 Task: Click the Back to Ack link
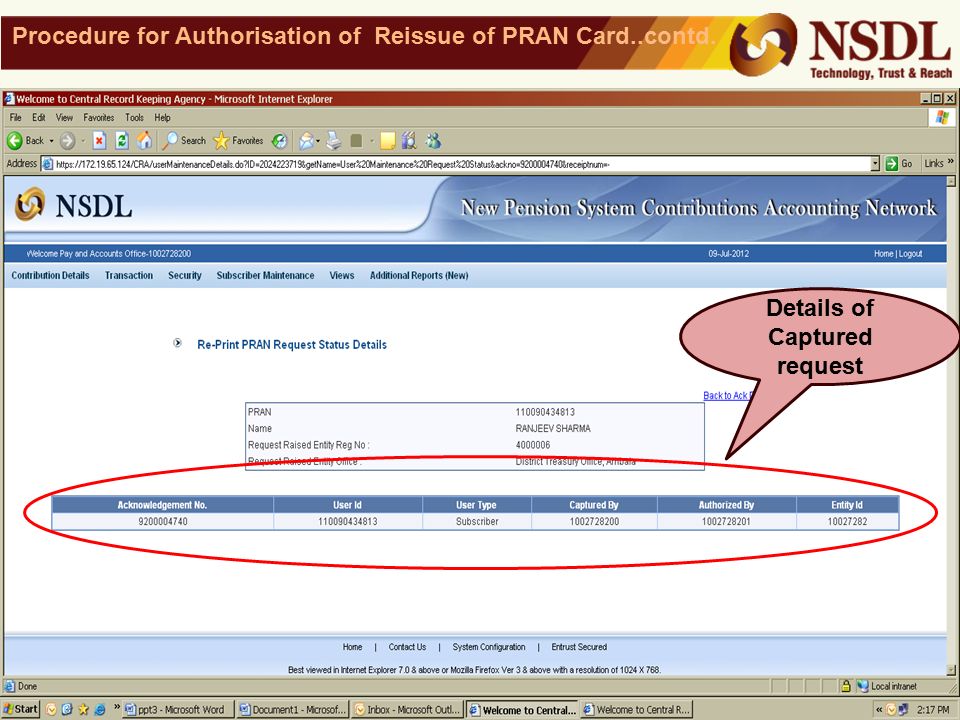coord(728,396)
